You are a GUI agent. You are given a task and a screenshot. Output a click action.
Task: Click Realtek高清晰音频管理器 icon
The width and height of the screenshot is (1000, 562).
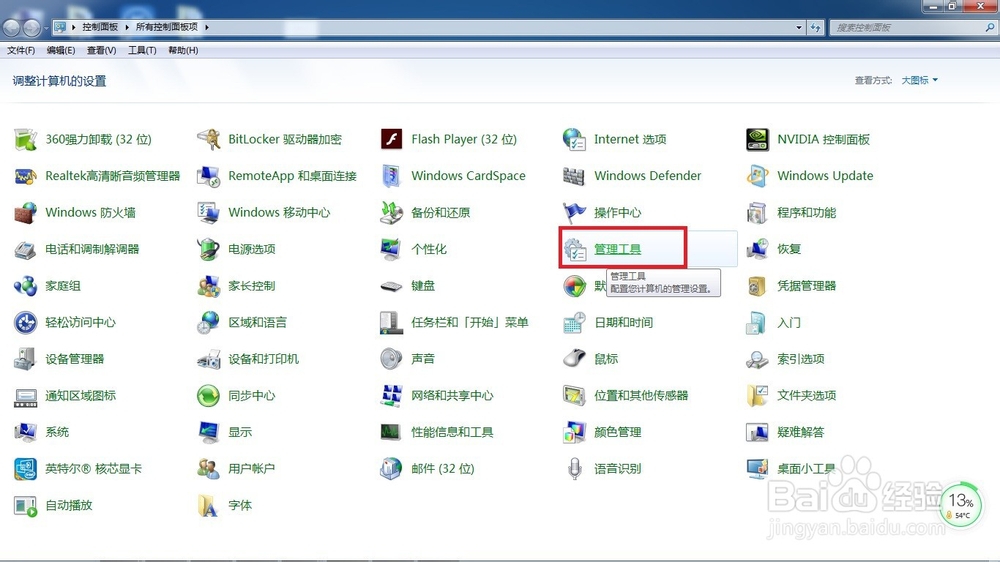pyautogui.click(x=26, y=175)
